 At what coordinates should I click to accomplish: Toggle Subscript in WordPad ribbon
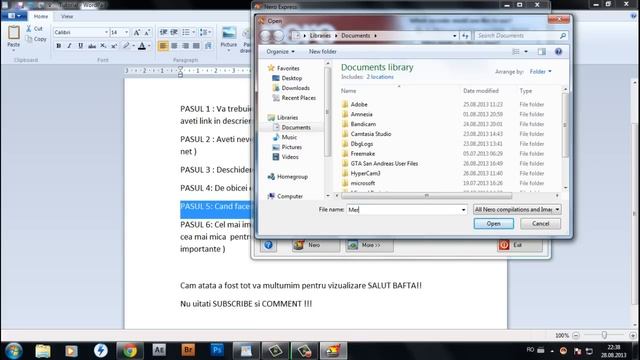coord(103,46)
